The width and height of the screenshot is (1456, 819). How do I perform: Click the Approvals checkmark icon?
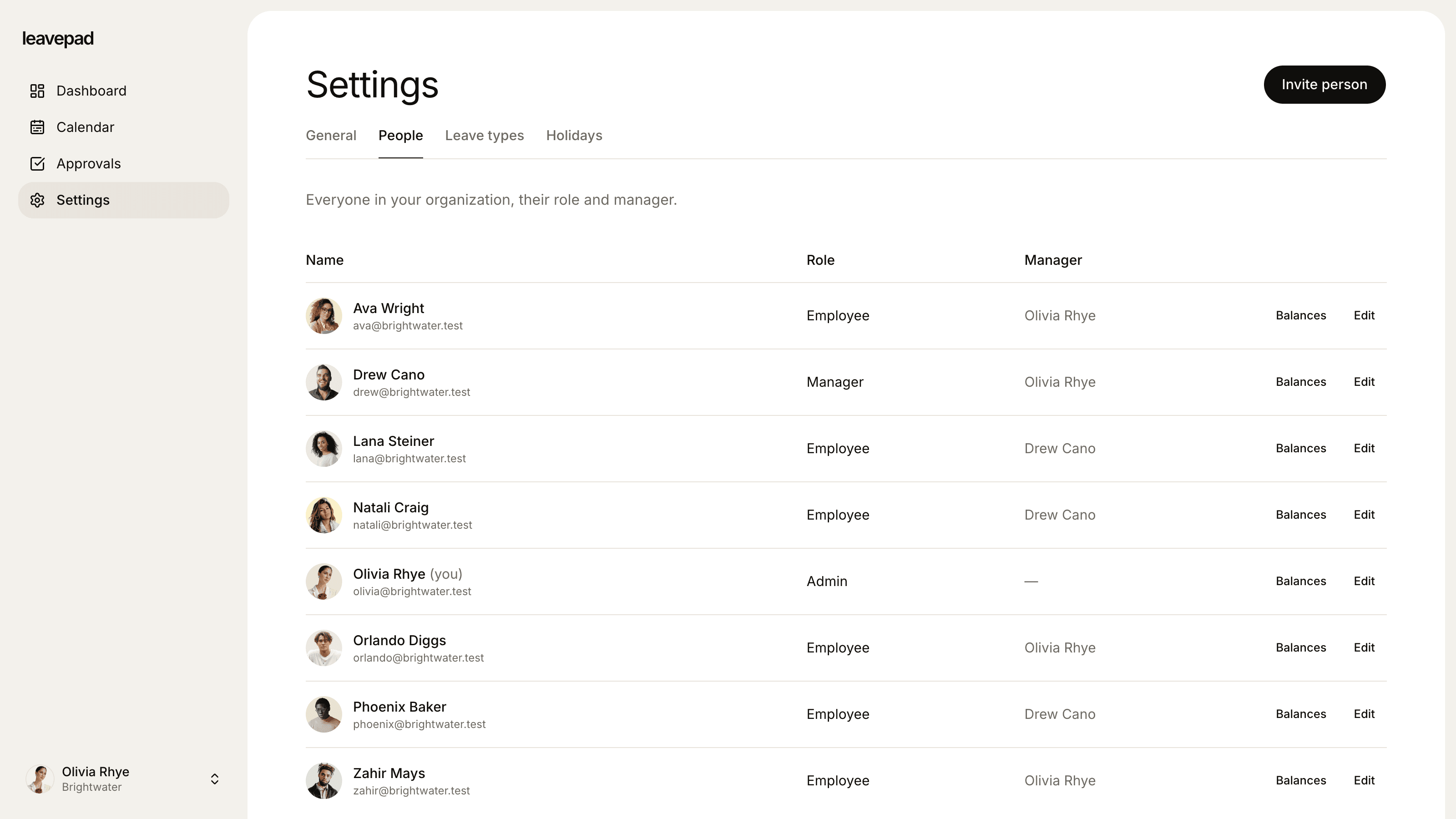[37, 164]
